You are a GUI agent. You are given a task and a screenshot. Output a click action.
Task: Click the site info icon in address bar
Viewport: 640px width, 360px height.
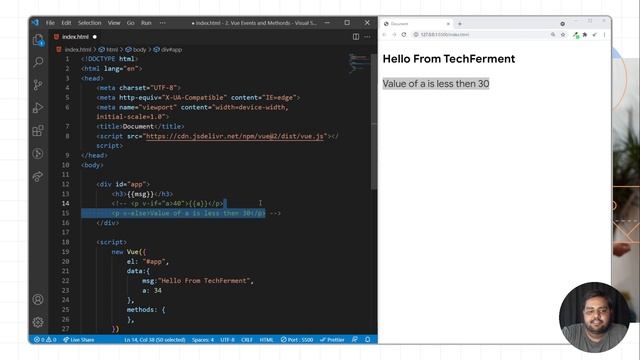(x=416, y=35)
